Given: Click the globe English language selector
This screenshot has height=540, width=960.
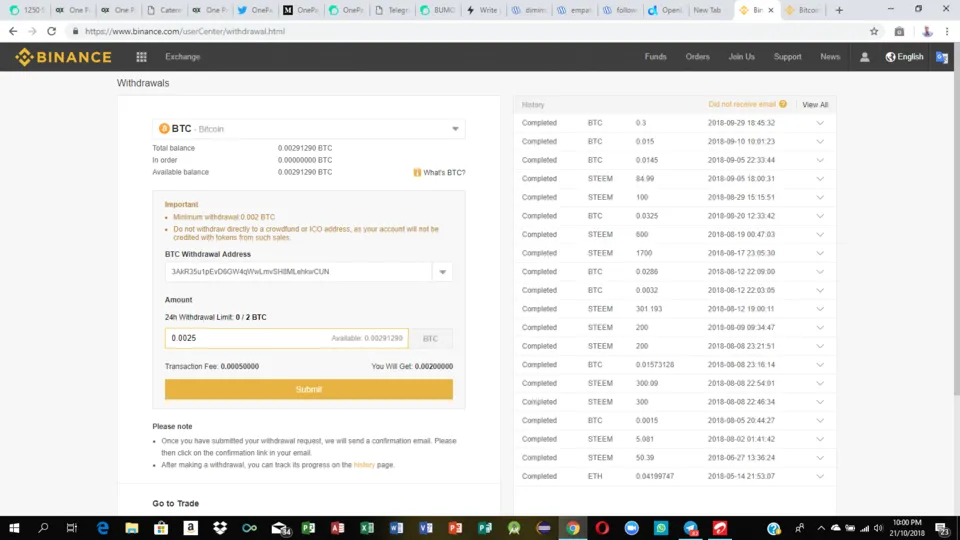Looking at the screenshot, I should coord(904,57).
